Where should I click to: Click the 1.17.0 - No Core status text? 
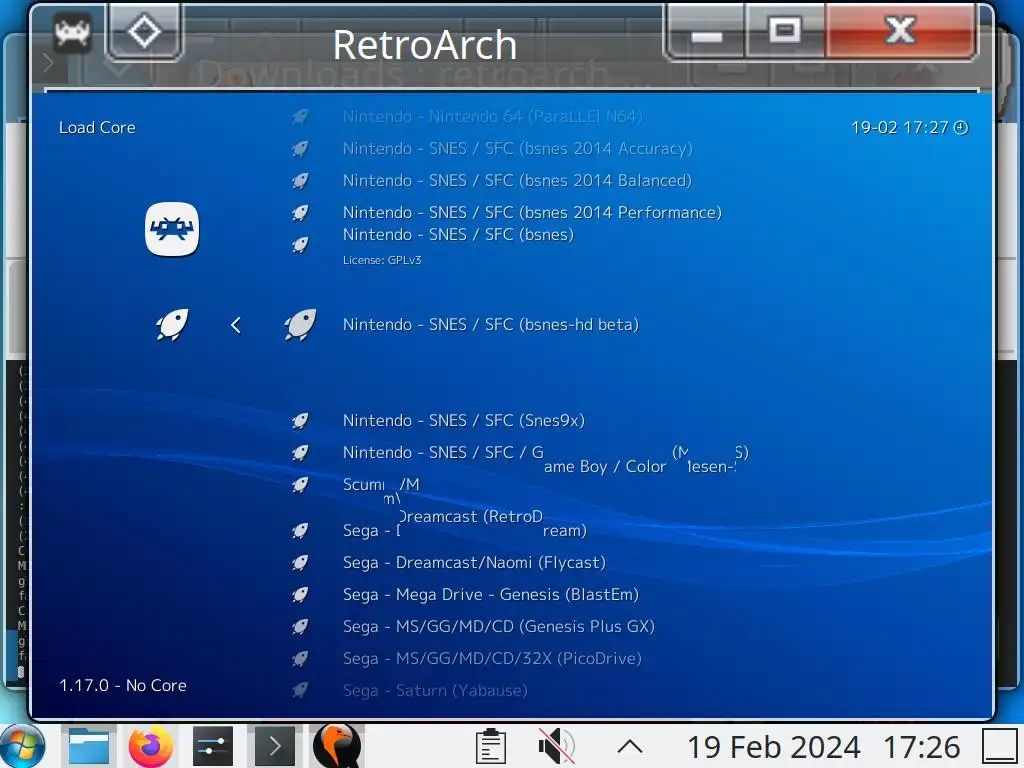pyautogui.click(x=123, y=685)
